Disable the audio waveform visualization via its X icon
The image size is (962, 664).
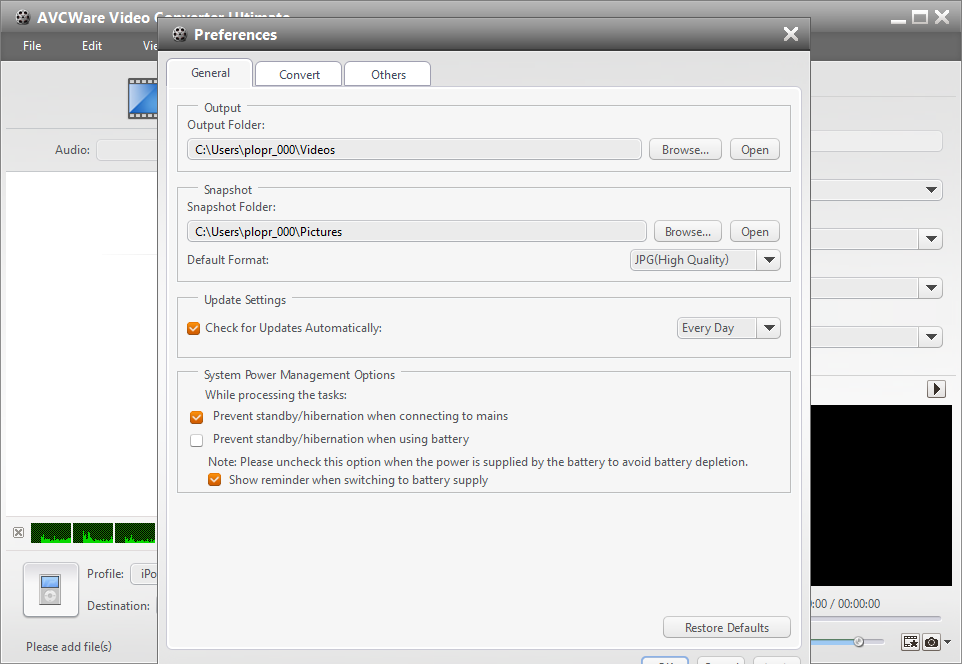coord(18,533)
